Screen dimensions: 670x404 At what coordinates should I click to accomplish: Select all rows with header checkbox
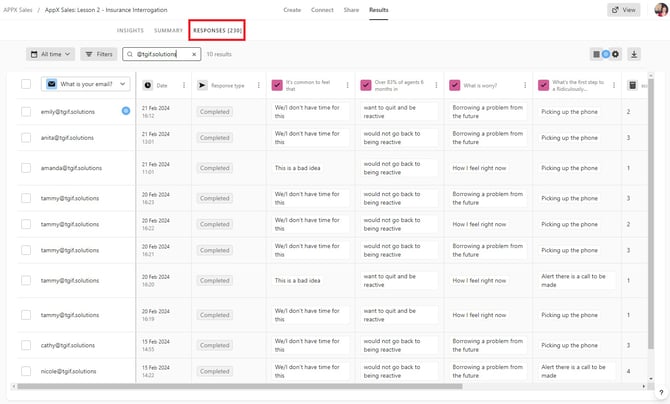[x=26, y=85]
